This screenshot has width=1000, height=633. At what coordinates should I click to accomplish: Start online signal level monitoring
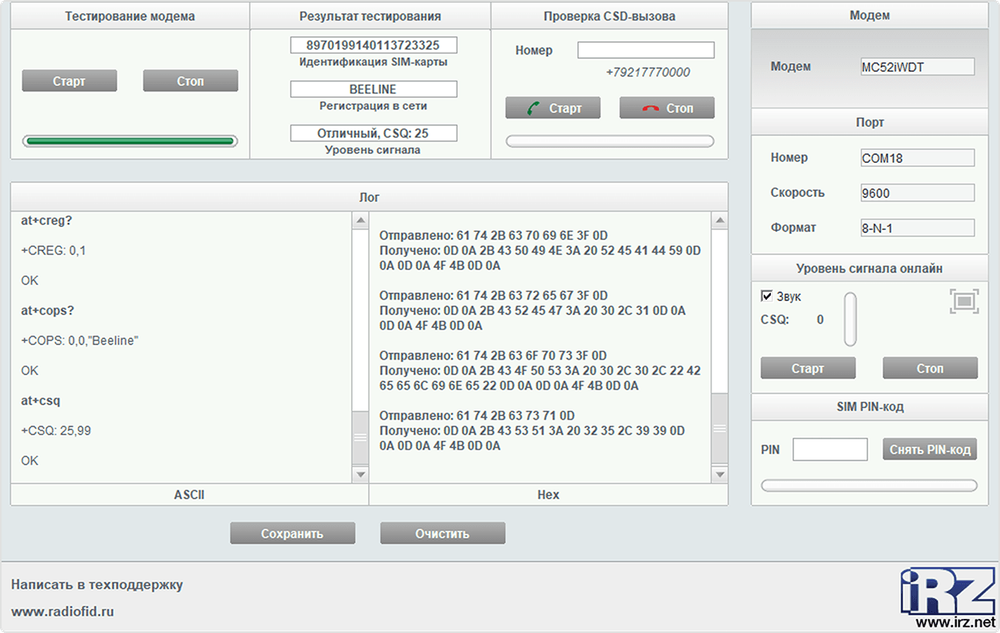tap(808, 368)
